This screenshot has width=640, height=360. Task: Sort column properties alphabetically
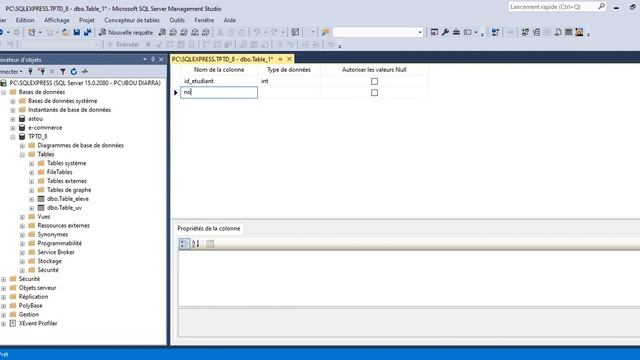pyautogui.click(x=196, y=244)
